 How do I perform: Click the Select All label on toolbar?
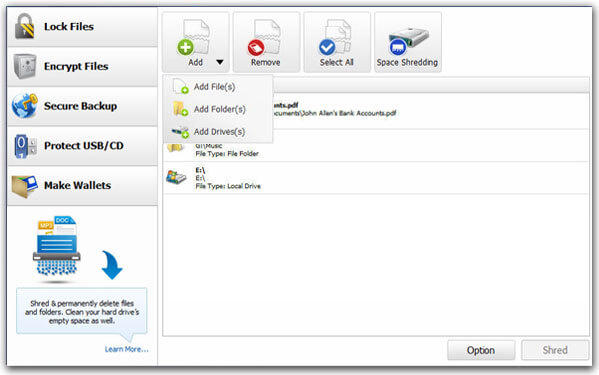[336, 62]
